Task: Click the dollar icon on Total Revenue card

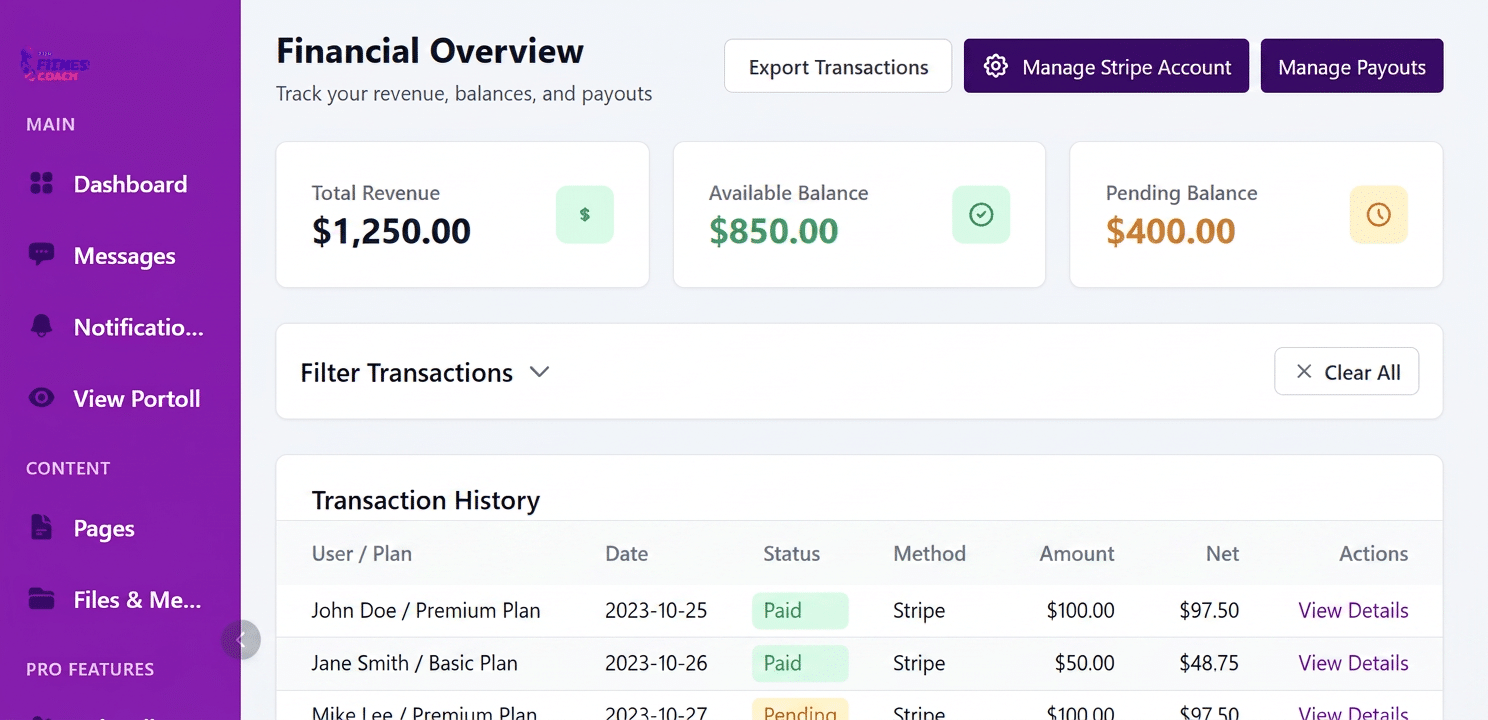Action: coord(585,215)
